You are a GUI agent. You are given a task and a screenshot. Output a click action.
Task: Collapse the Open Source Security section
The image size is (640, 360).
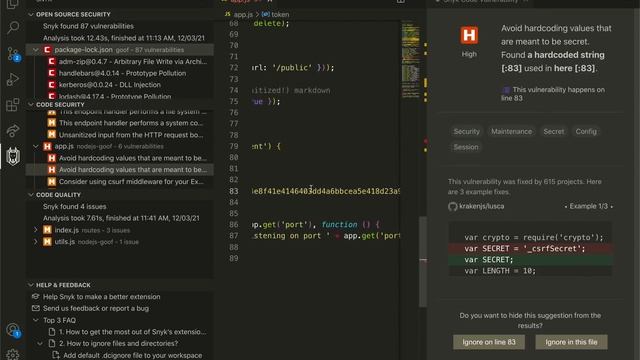coord(31,14)
